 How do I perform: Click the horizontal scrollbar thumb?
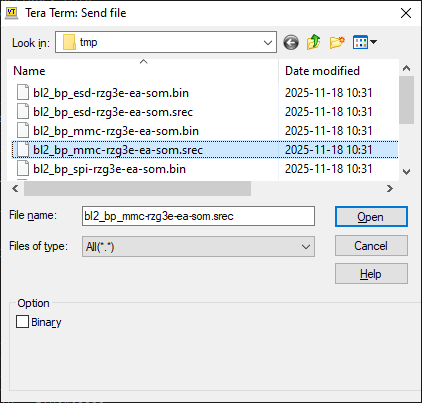coord(137,188)
